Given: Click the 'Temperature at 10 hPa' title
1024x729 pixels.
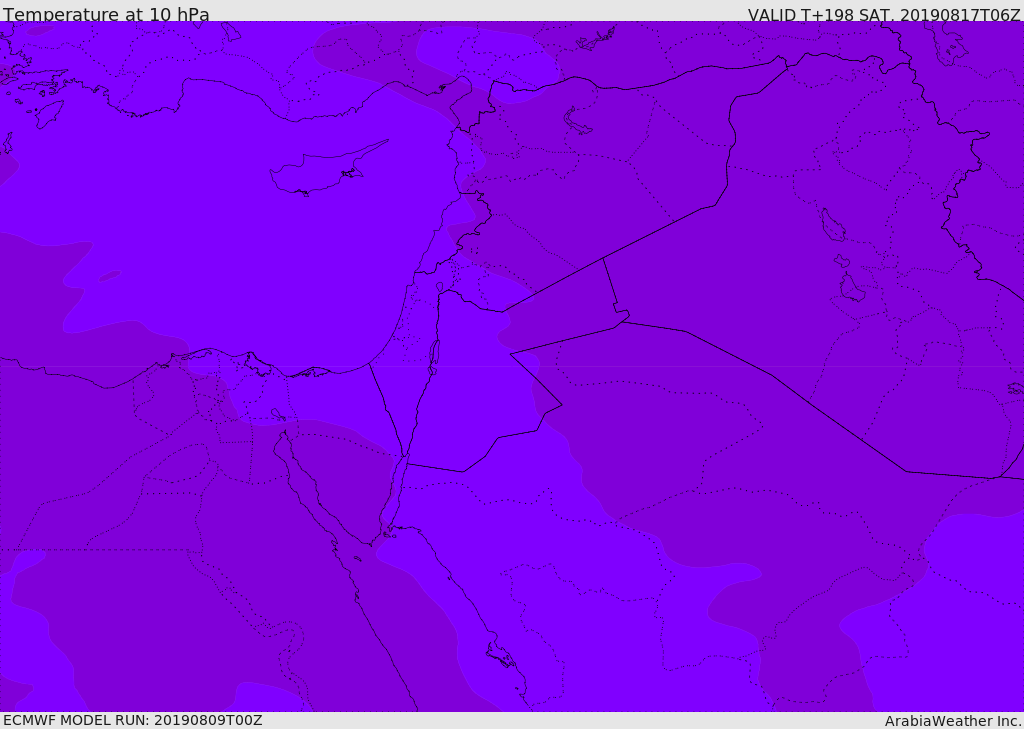Looking at the screenshot, I should coord(106,14).
